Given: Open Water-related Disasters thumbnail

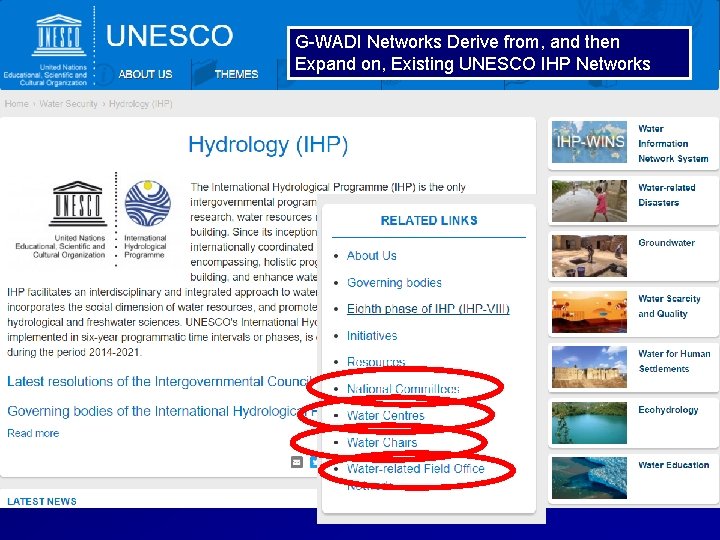Looking at the screenshot, I should (589, 201).
